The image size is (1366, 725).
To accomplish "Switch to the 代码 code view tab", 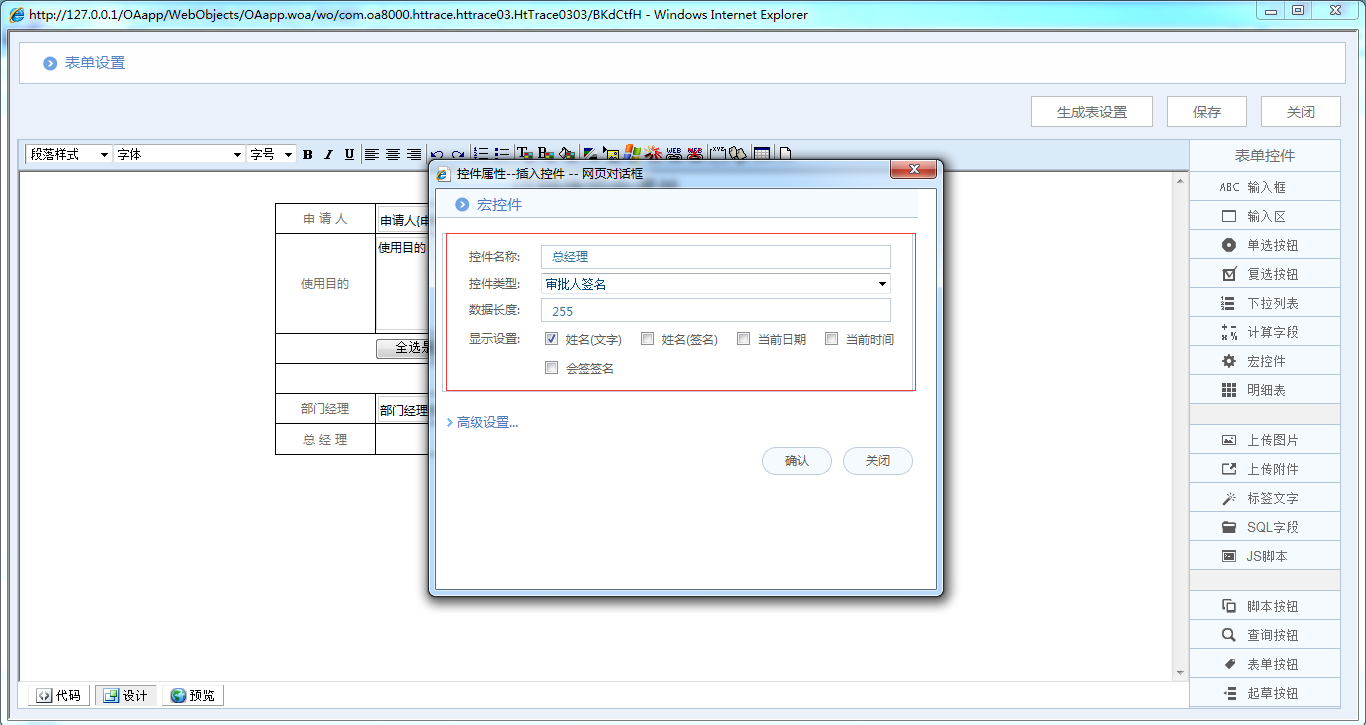I will click(58, 695).
